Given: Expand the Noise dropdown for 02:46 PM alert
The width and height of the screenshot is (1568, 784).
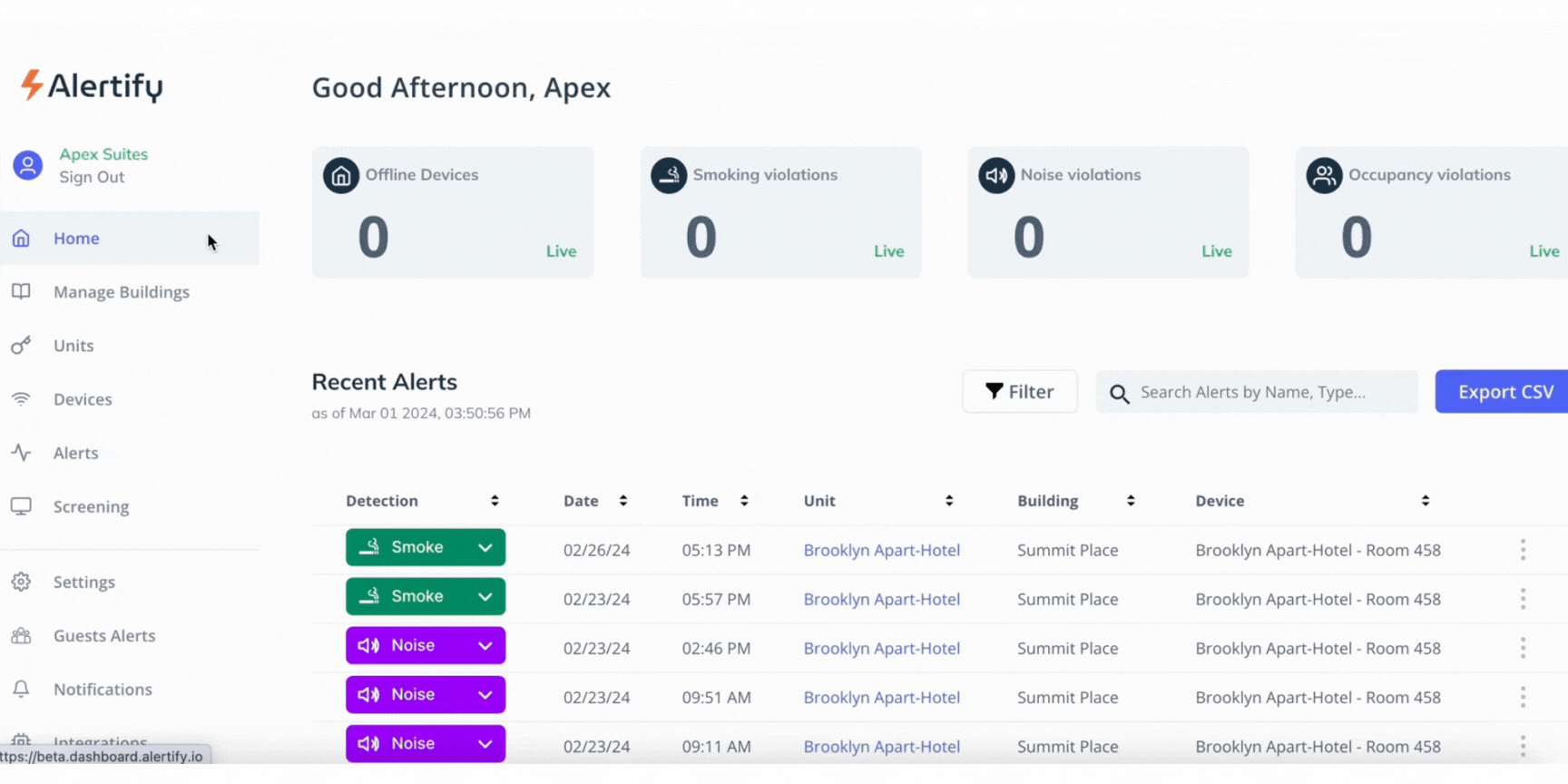Looking at the screenshot, I should coord(485,646).
